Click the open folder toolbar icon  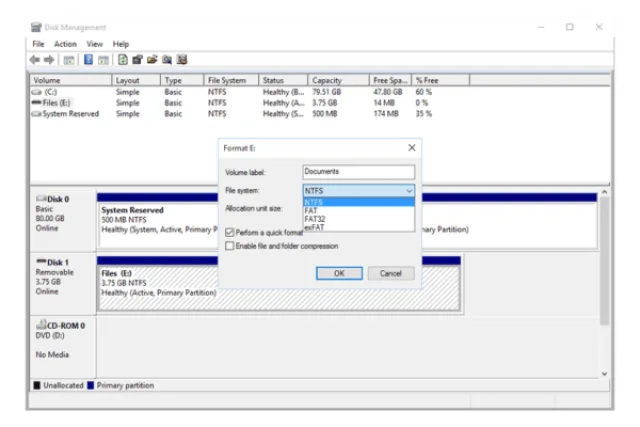pos(152,60)
